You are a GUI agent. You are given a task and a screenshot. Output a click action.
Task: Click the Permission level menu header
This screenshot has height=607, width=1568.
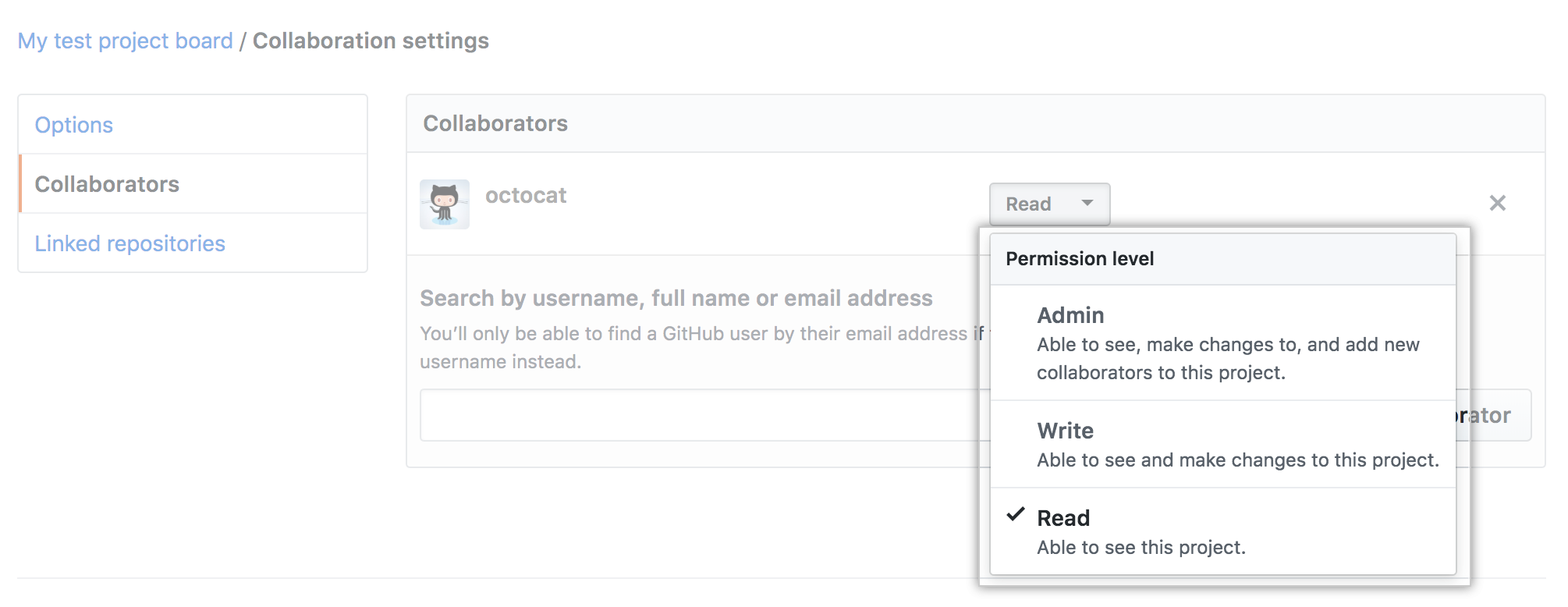[x=1080, y=259]
